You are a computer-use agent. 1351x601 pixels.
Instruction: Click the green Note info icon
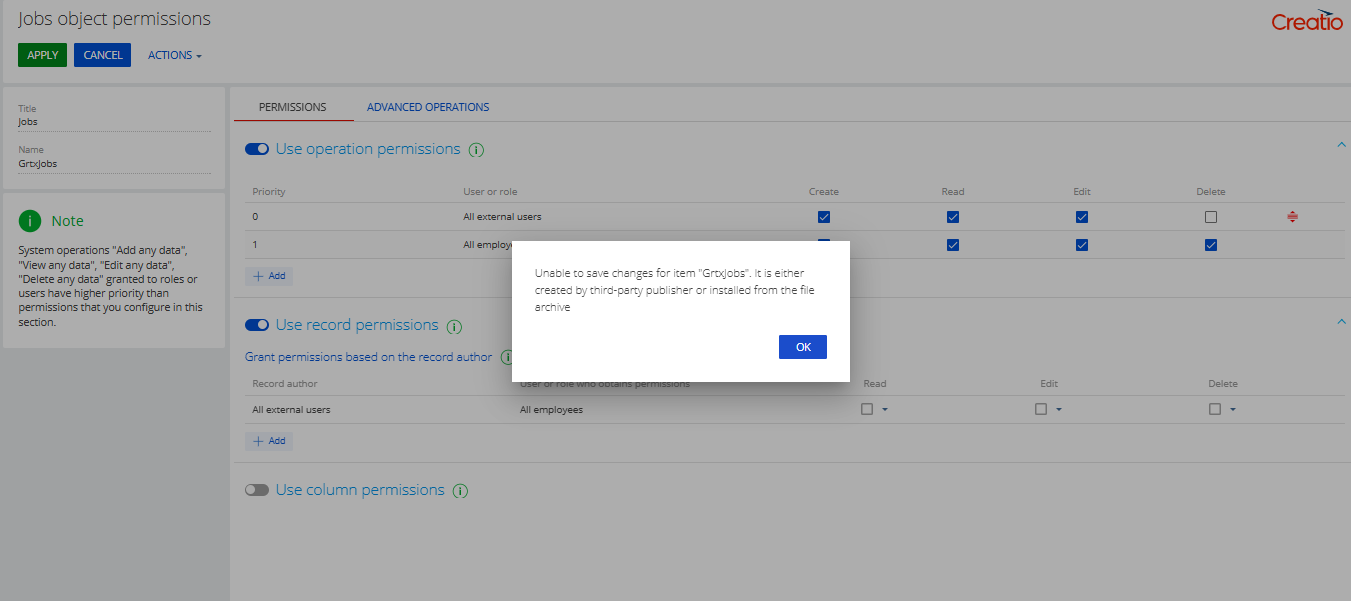point(32,221)
